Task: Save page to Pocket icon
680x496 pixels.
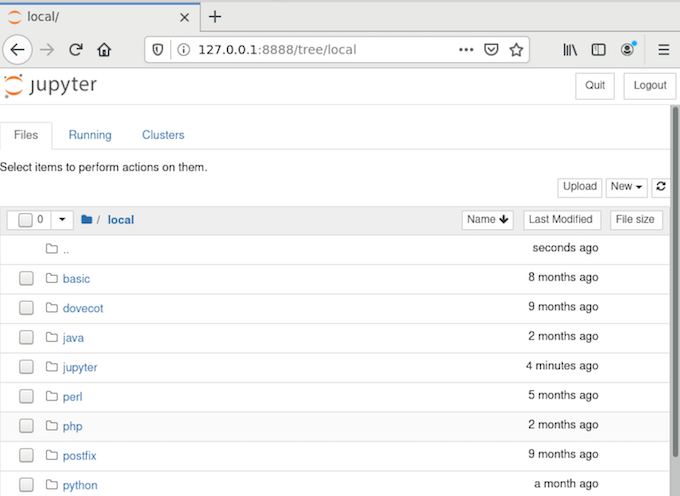Action: pos(491,50)
